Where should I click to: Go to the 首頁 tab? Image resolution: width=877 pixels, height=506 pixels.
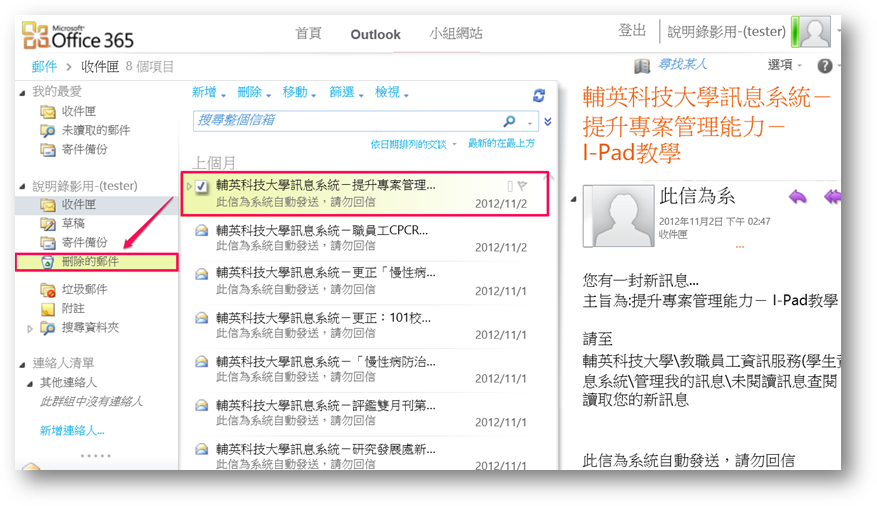308,34
